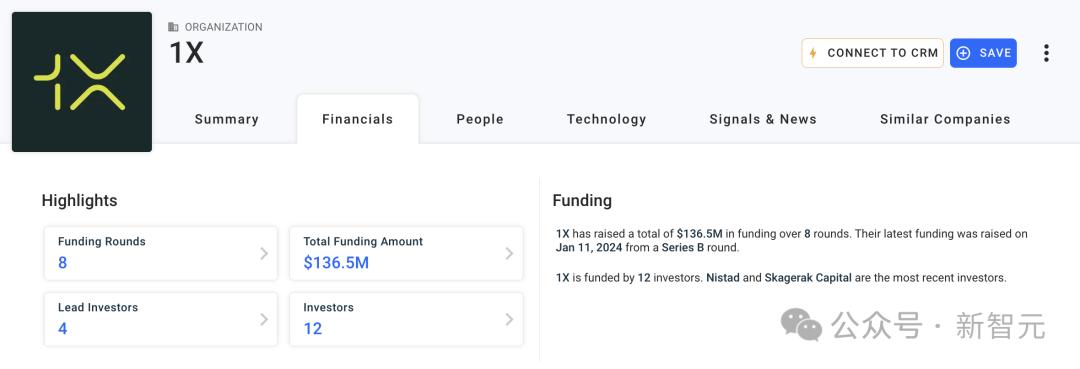Screen dimensions: 1080x369
Task: Click the 1X company logo thumbnail
Action: tap(82, 82)
